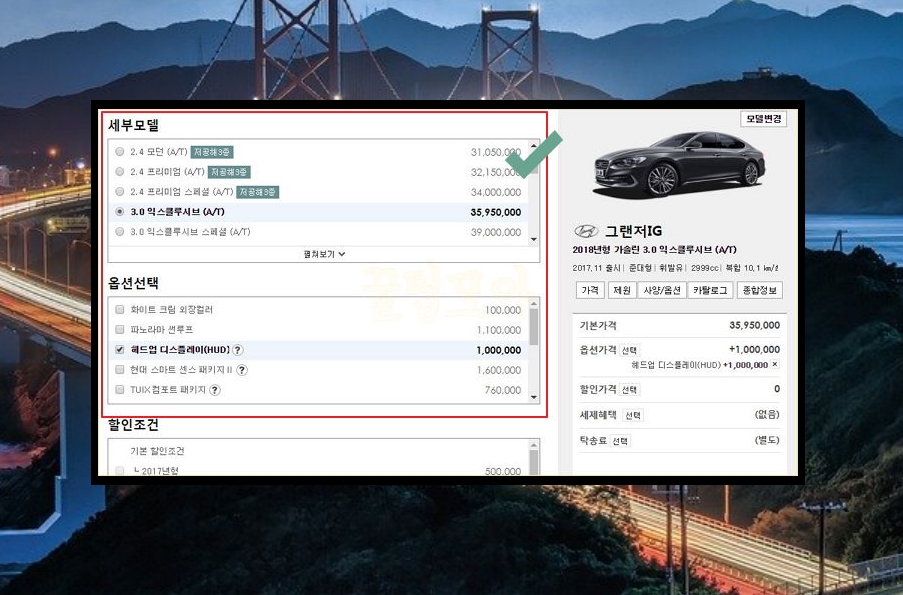Click the 할인조건 section heading
This screenshot has height=595, width=903.
[x=133, y=425]
